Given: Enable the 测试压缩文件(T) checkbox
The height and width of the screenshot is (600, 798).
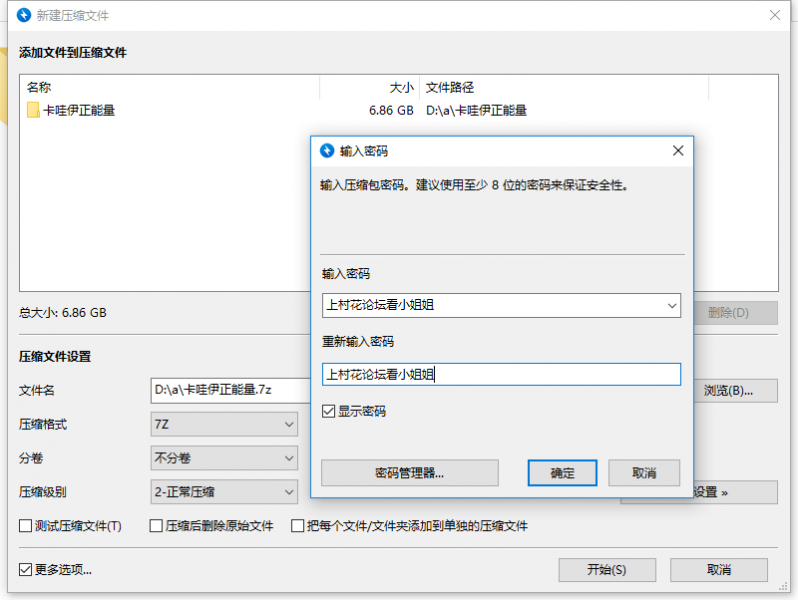Looking at the screenshot, I should tap(26, 526).
